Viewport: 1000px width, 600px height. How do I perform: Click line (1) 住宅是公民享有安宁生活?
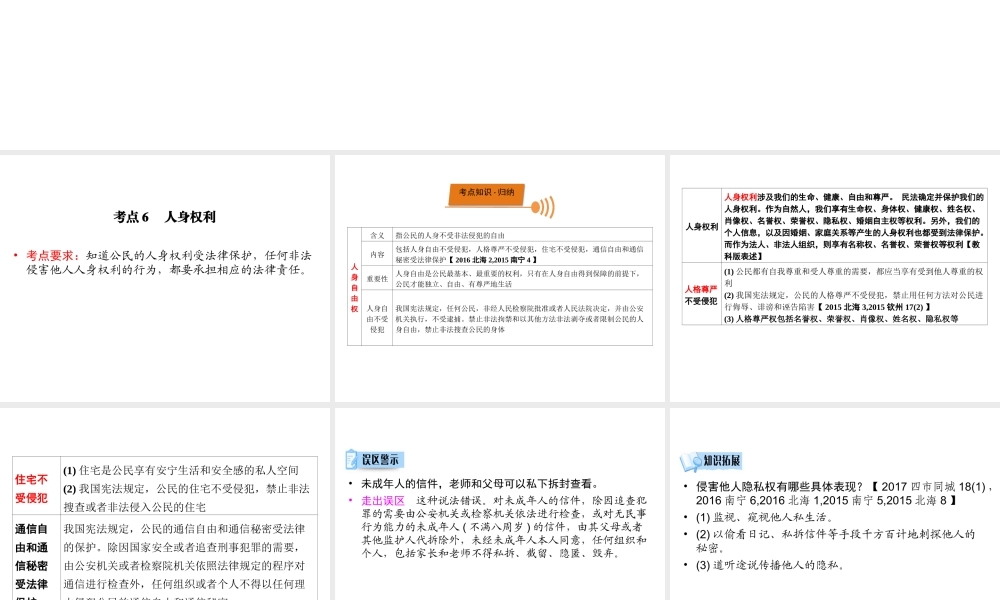(x=180, y=471)
